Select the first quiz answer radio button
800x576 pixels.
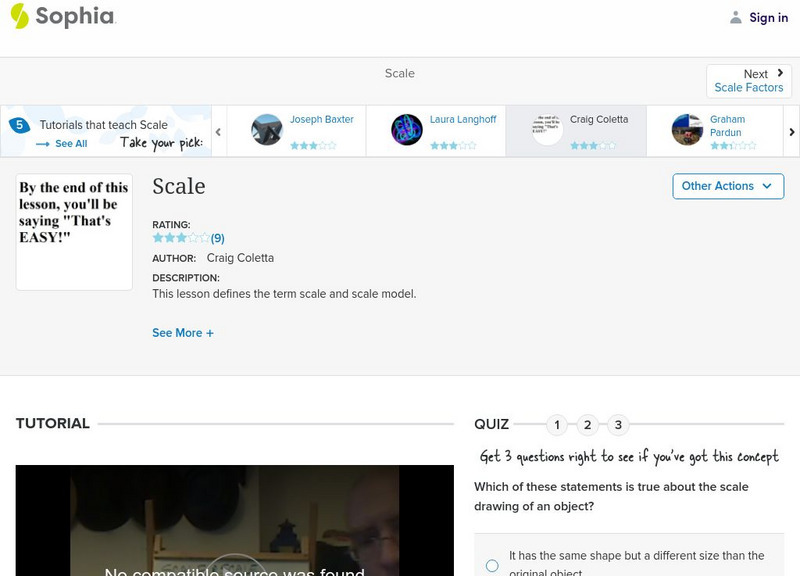coord(491,565)
